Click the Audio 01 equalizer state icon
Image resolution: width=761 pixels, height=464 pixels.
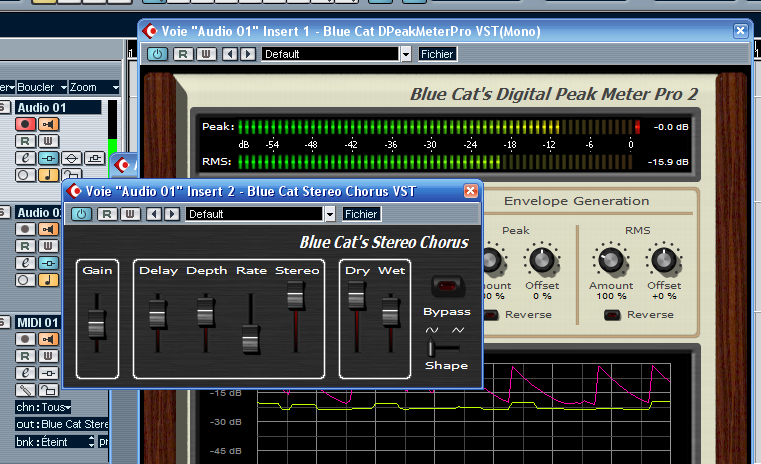click(x=71, y=158)
